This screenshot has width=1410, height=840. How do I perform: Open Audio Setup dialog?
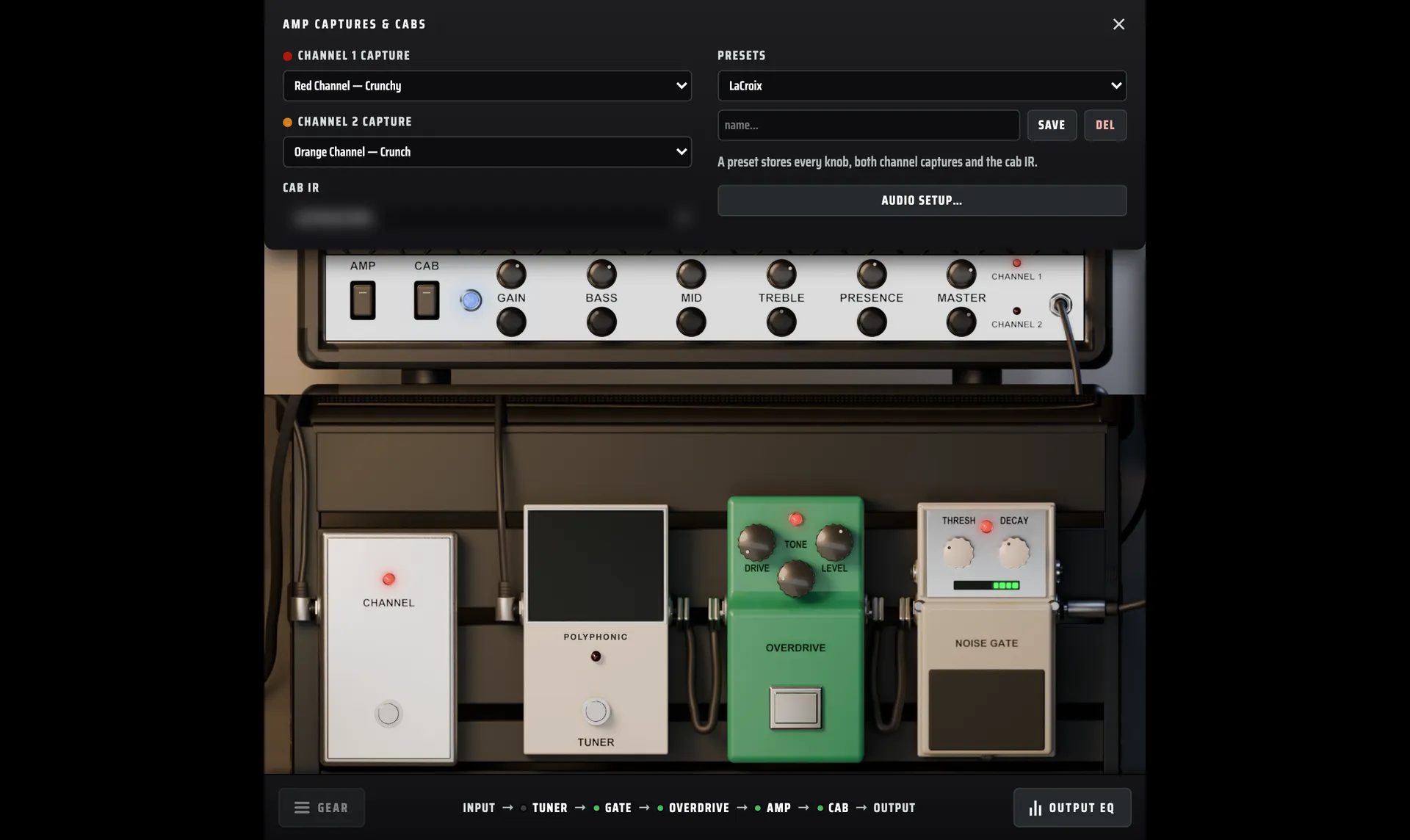click(922, 200)
